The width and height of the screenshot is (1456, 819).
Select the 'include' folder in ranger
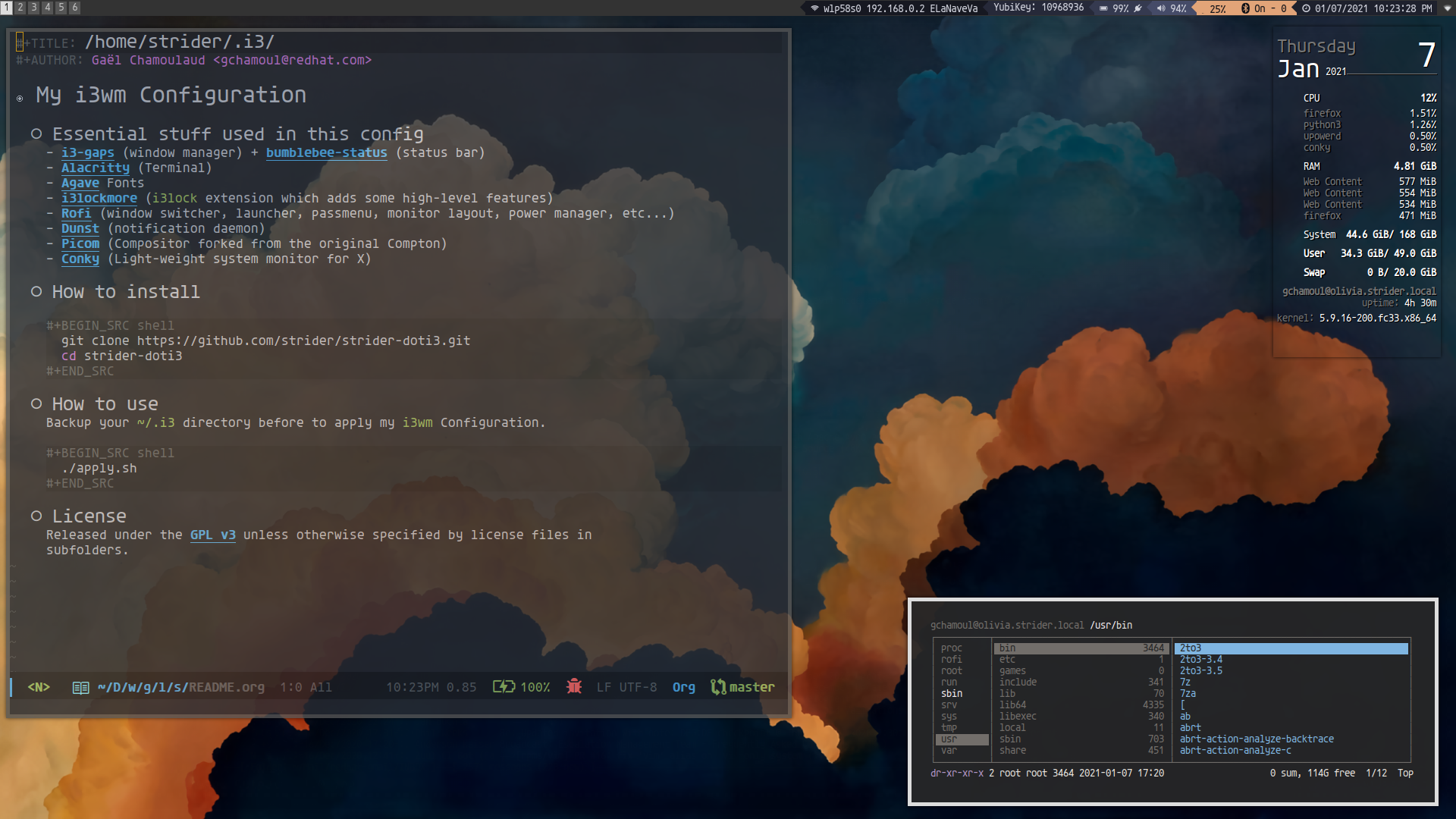tap(1081, 682)
